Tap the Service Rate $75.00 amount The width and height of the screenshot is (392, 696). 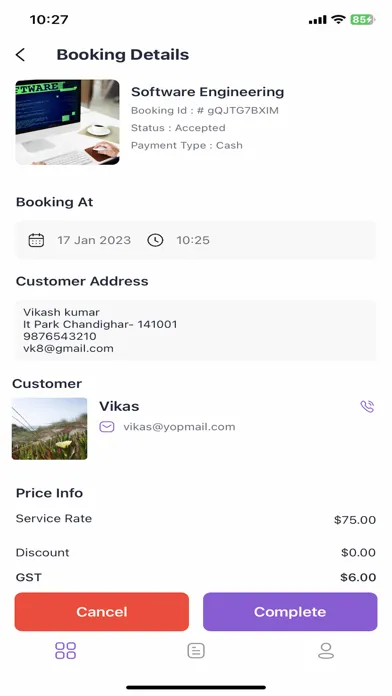tap(355, 520)
